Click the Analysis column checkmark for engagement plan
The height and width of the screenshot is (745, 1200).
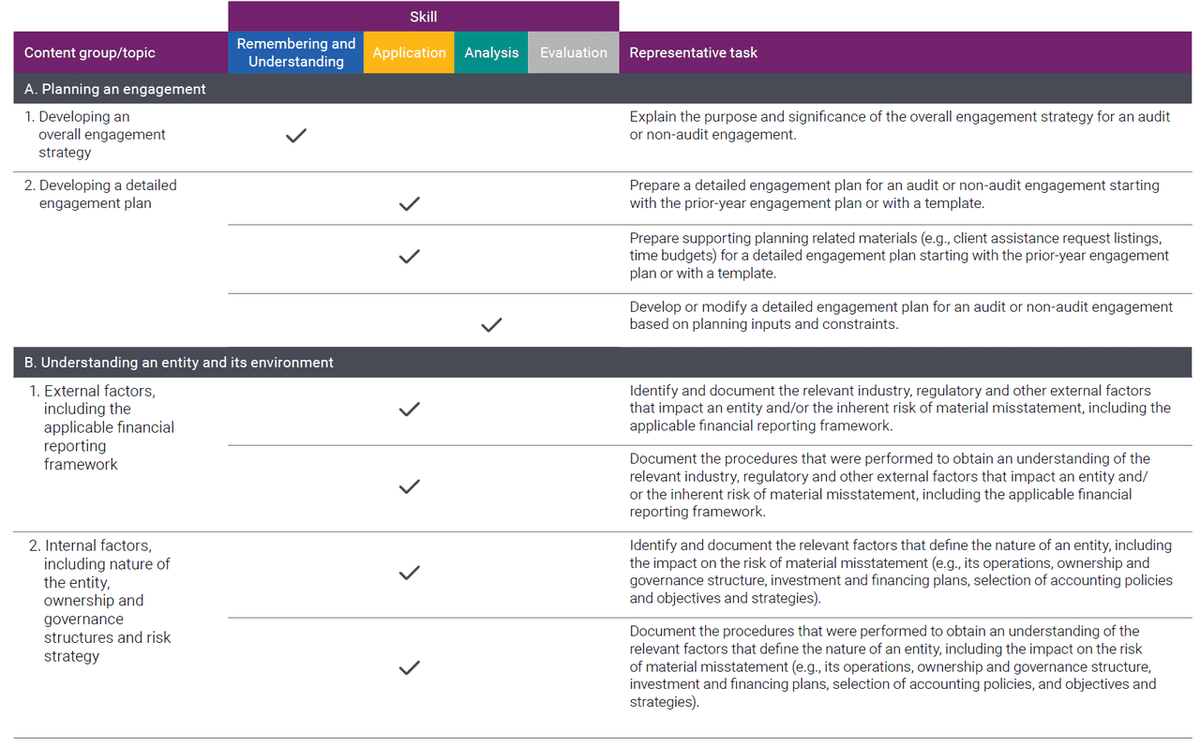[491, 325]
